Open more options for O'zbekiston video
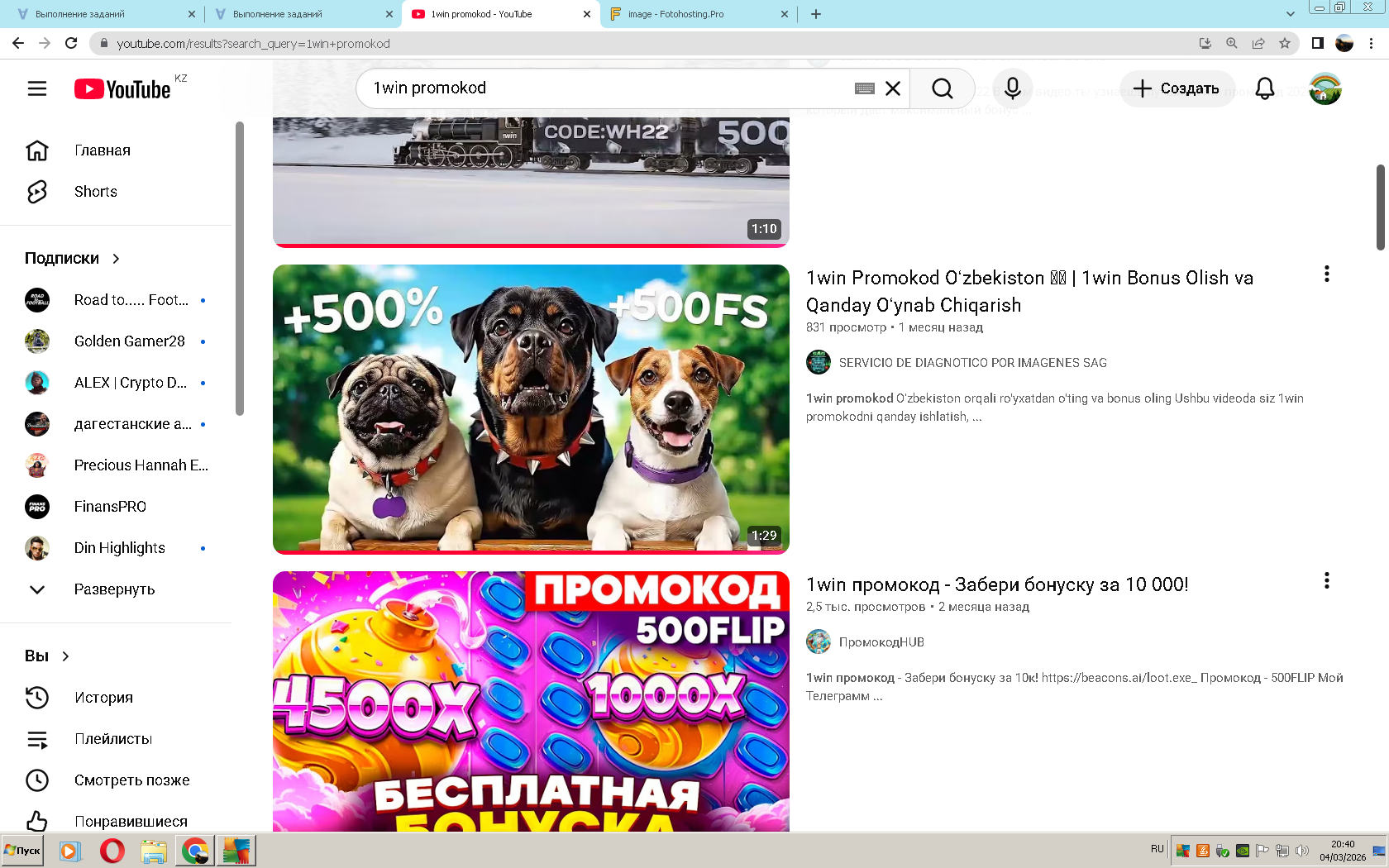Screen dimensions: 1389x868 [1327, 274]
